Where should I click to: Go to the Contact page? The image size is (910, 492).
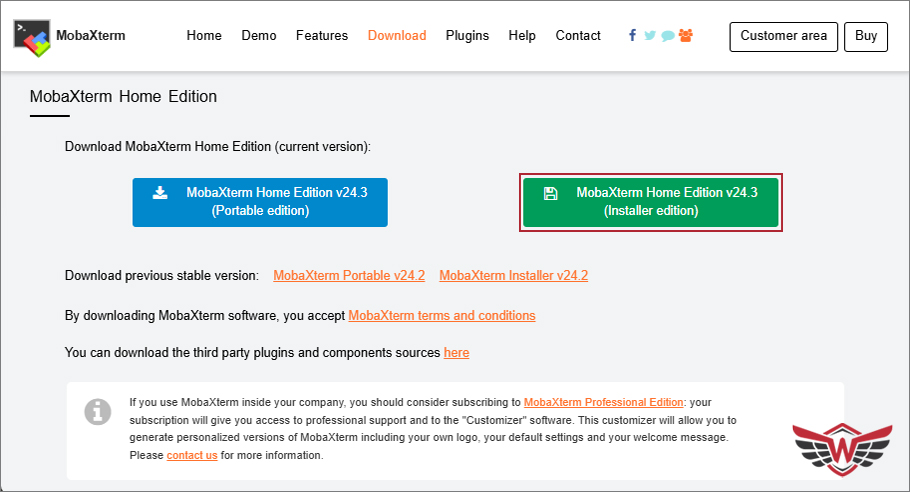(578, 36)
